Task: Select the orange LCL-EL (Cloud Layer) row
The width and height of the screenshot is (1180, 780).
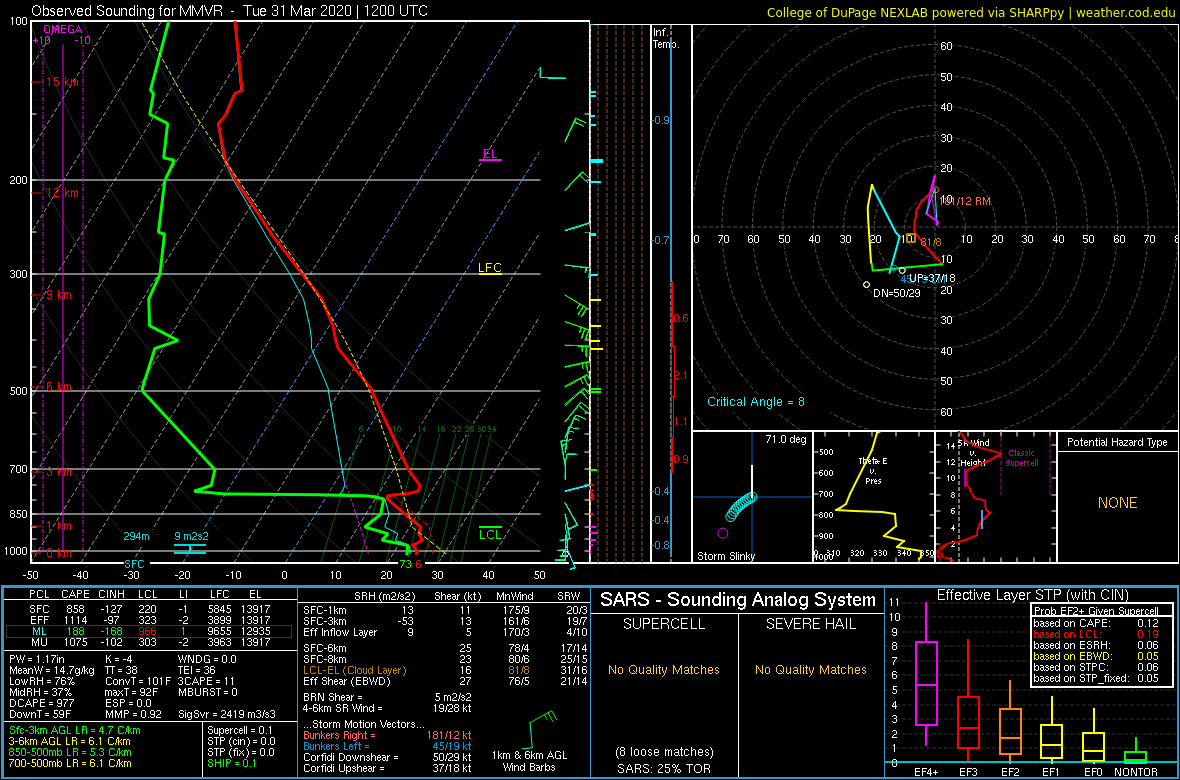Action: click(444, 670)
